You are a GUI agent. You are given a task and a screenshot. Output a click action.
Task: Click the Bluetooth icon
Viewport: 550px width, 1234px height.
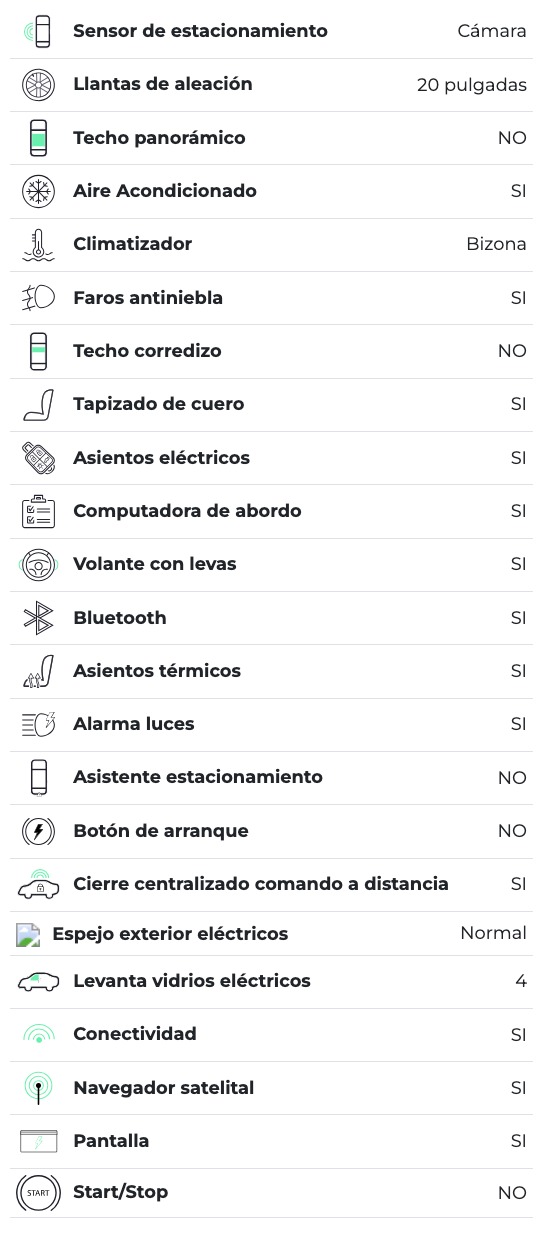point(38,618)
